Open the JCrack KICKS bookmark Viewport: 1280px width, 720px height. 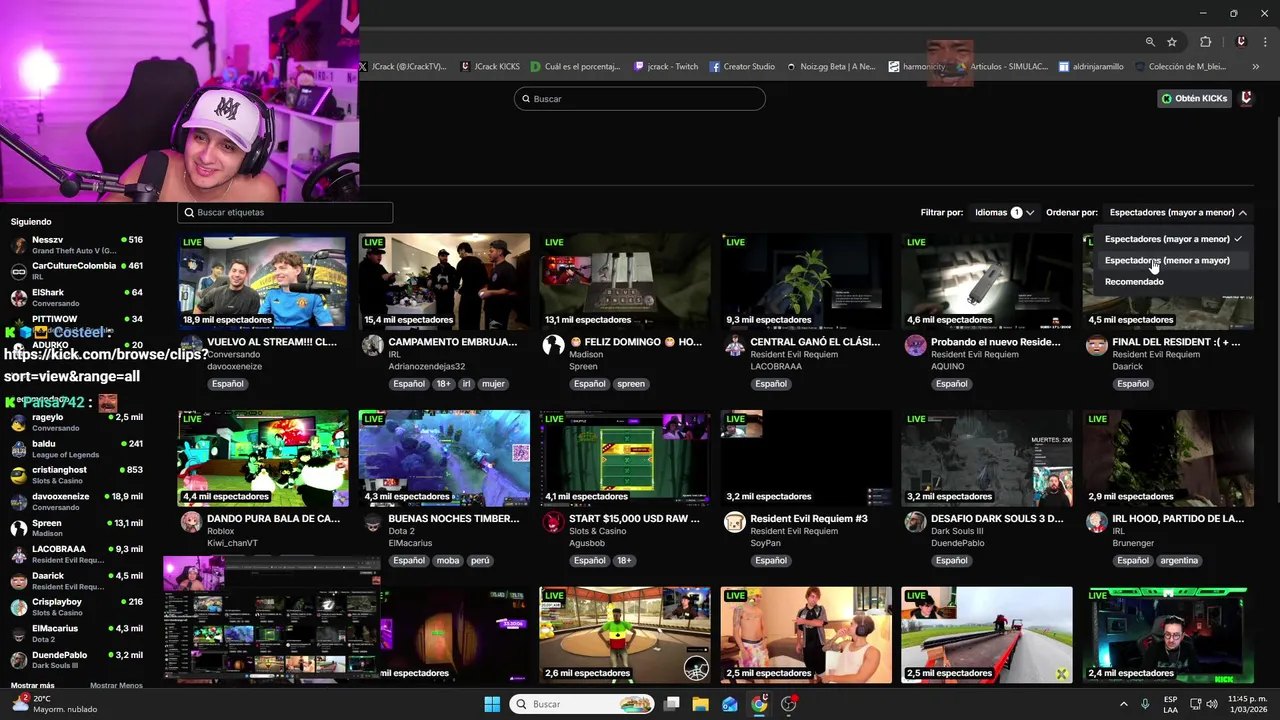point(490,67)
